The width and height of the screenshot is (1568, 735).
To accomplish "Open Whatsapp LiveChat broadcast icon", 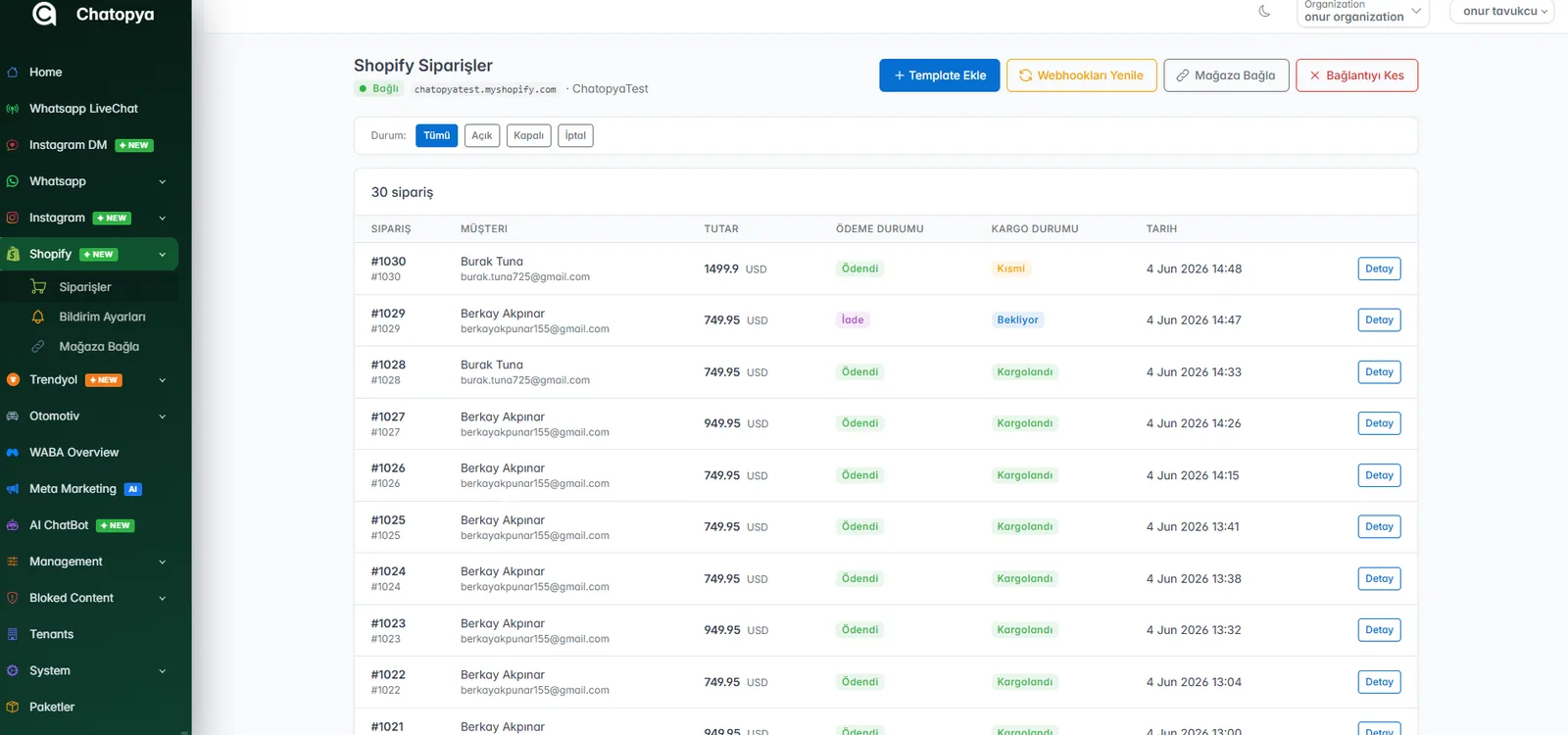I will pos(13,109).
